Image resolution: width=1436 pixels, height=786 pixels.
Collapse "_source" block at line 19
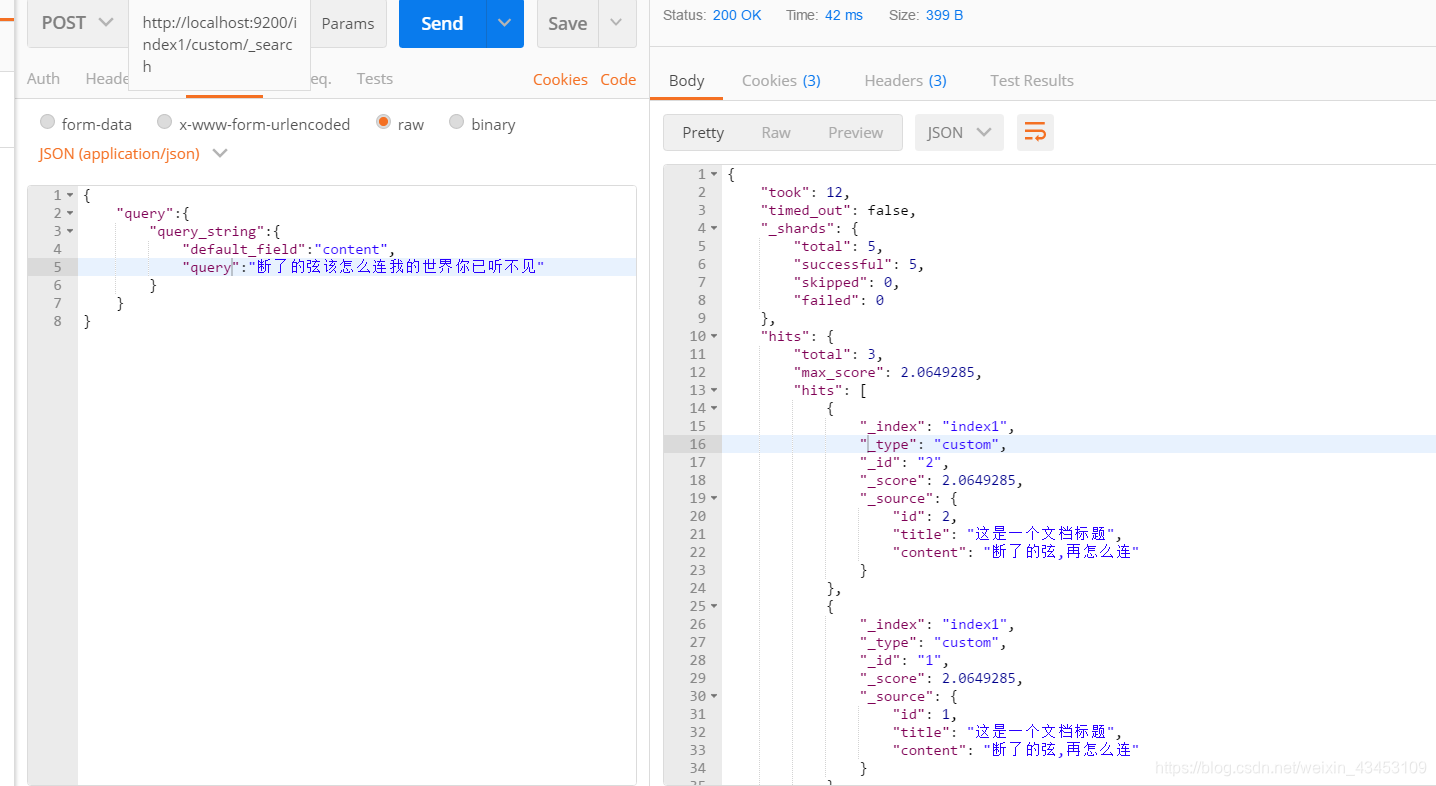(x=714, y=498)
